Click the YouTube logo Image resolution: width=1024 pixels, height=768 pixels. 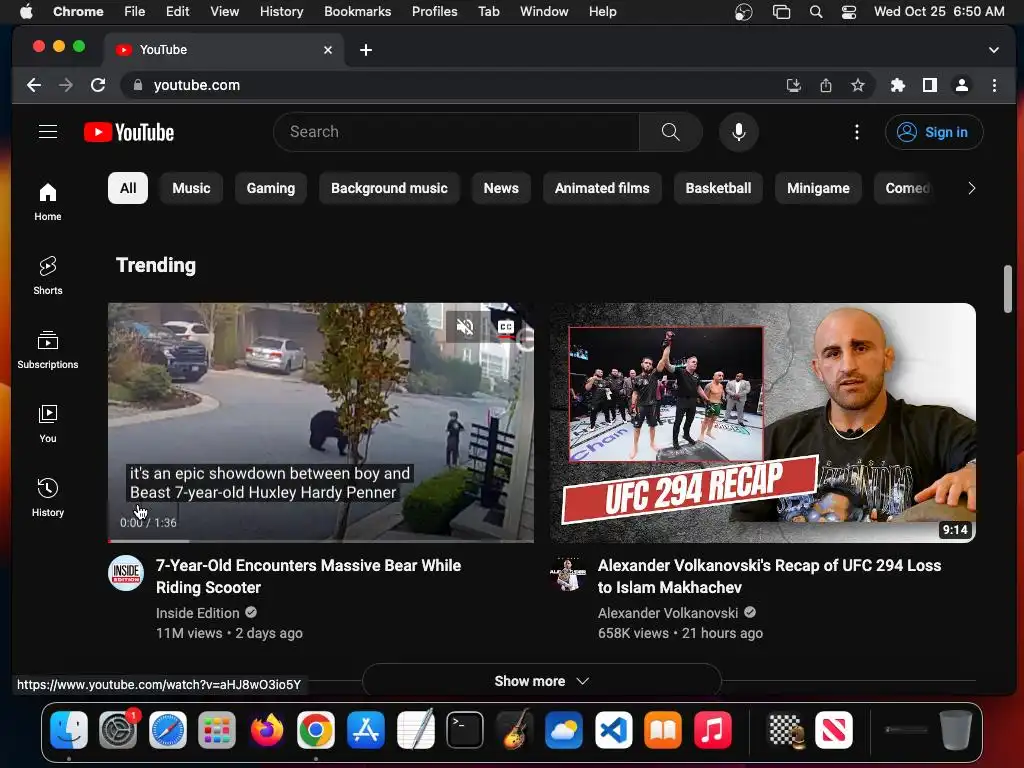129,133
